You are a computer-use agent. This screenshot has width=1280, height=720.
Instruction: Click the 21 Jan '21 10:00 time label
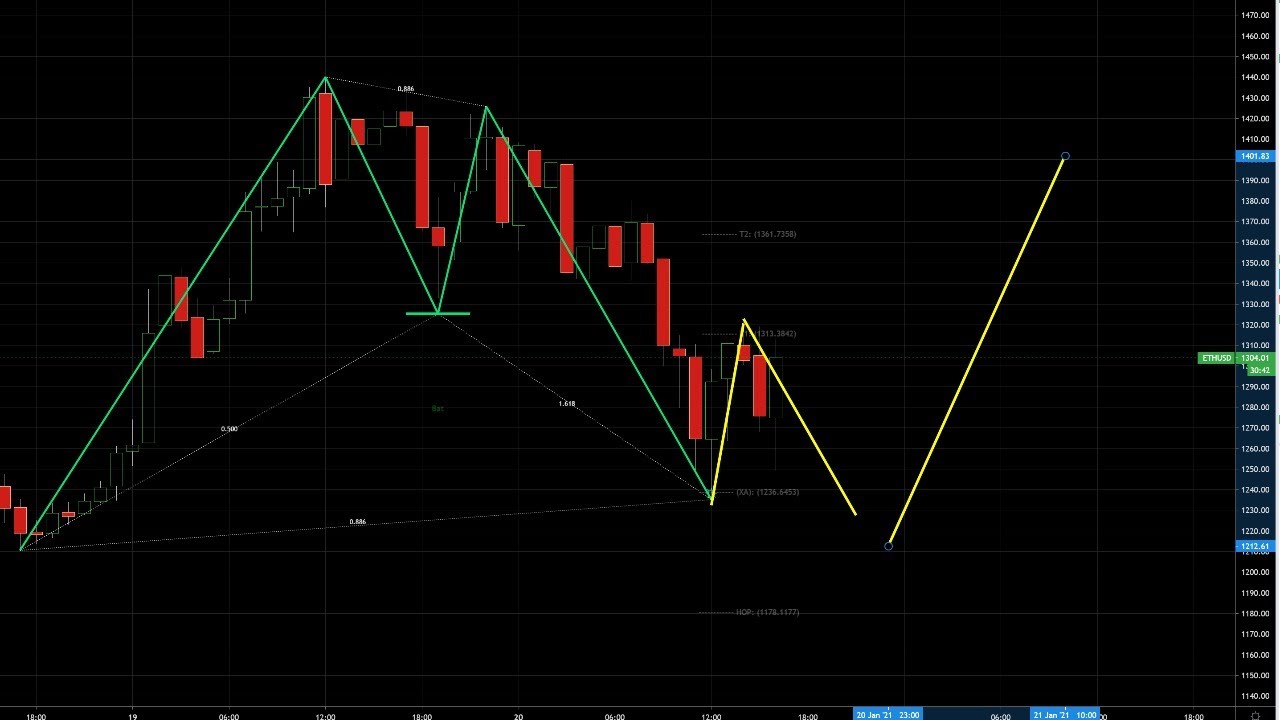[x=1065, y=715]
